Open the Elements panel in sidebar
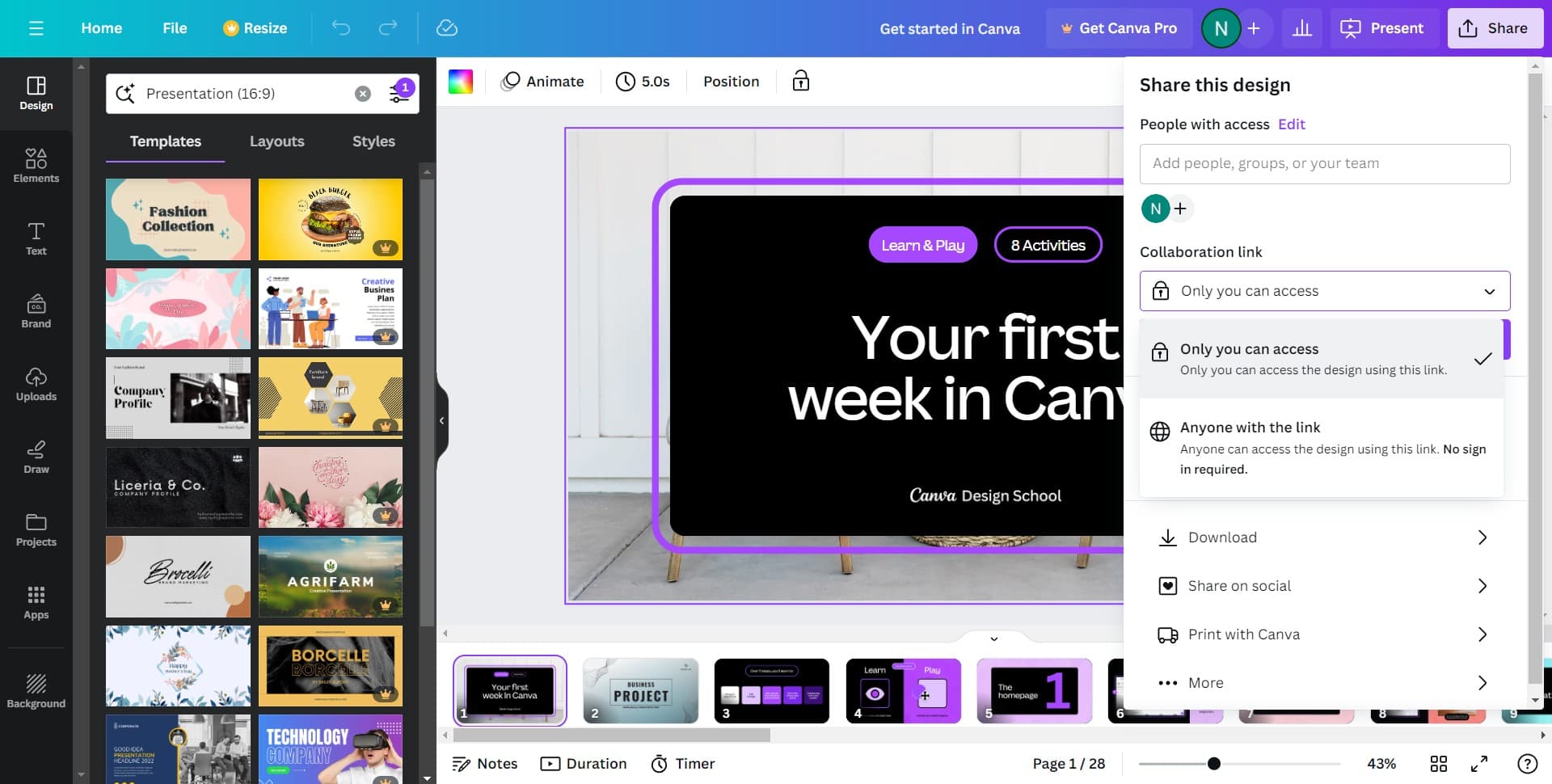The height and width of the screenshot is (784, 1552). 36,166
